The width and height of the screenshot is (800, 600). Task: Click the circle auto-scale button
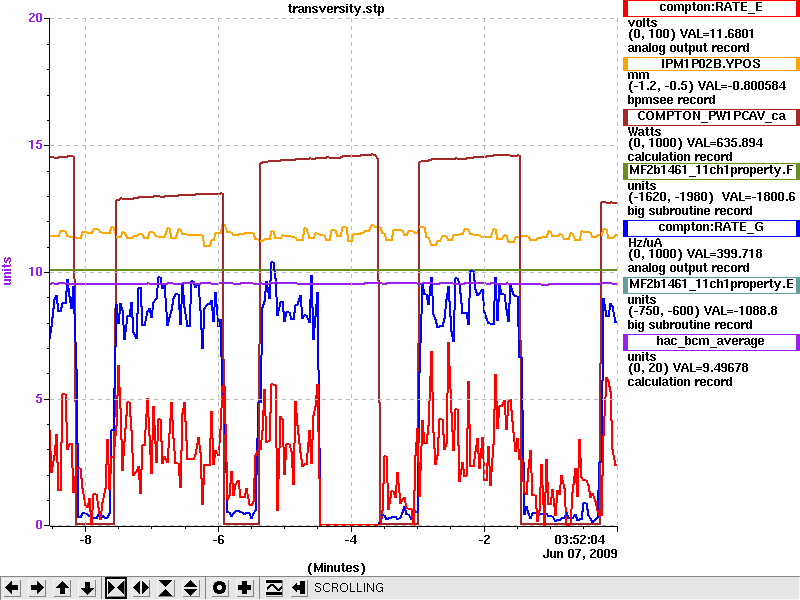(219, 588)
